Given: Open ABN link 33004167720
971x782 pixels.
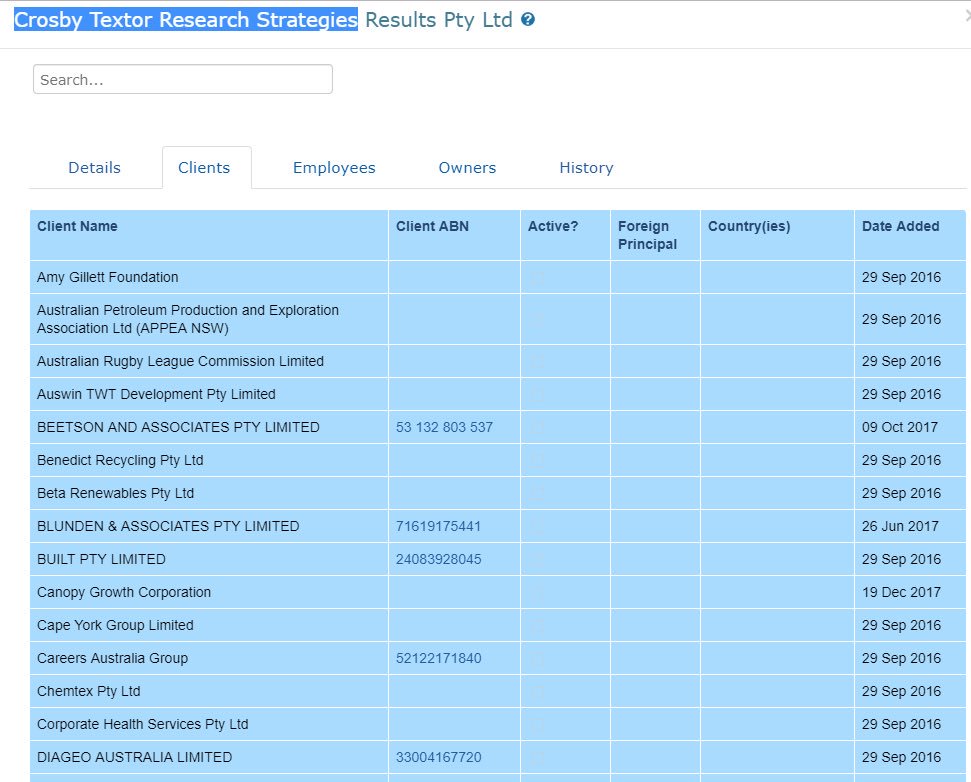Looking at the screenshot, I should pos(438,757).
